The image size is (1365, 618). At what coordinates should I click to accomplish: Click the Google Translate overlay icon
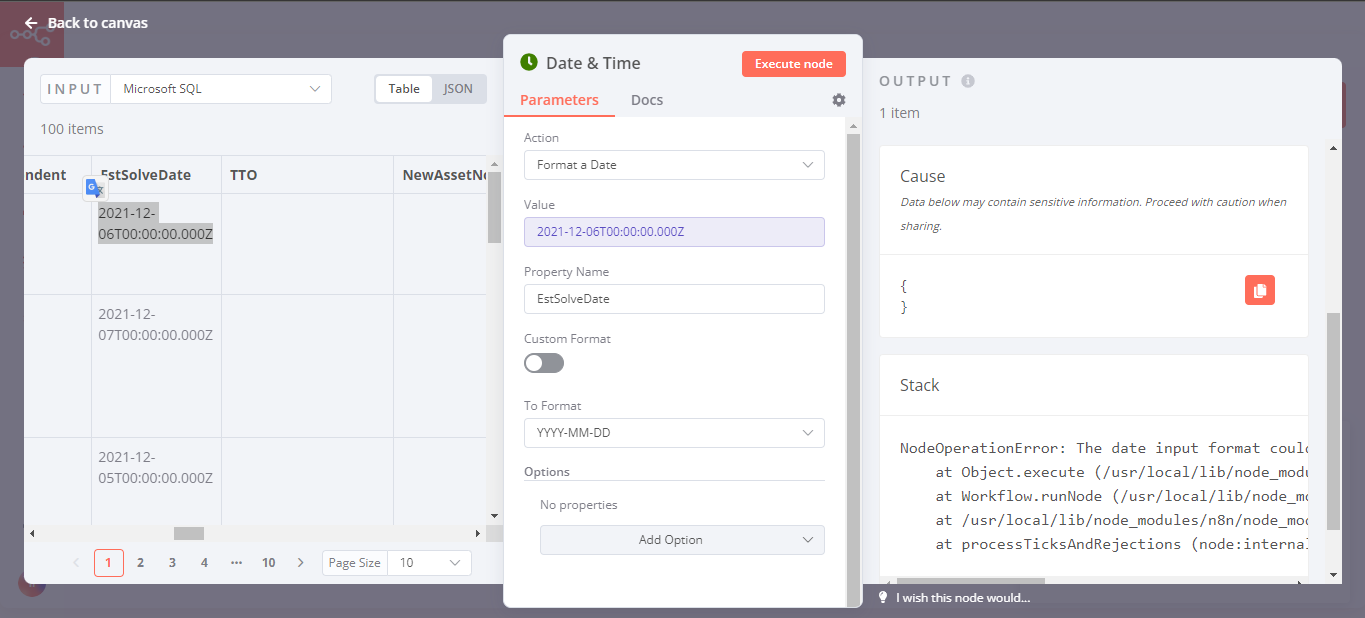(94, 187)
